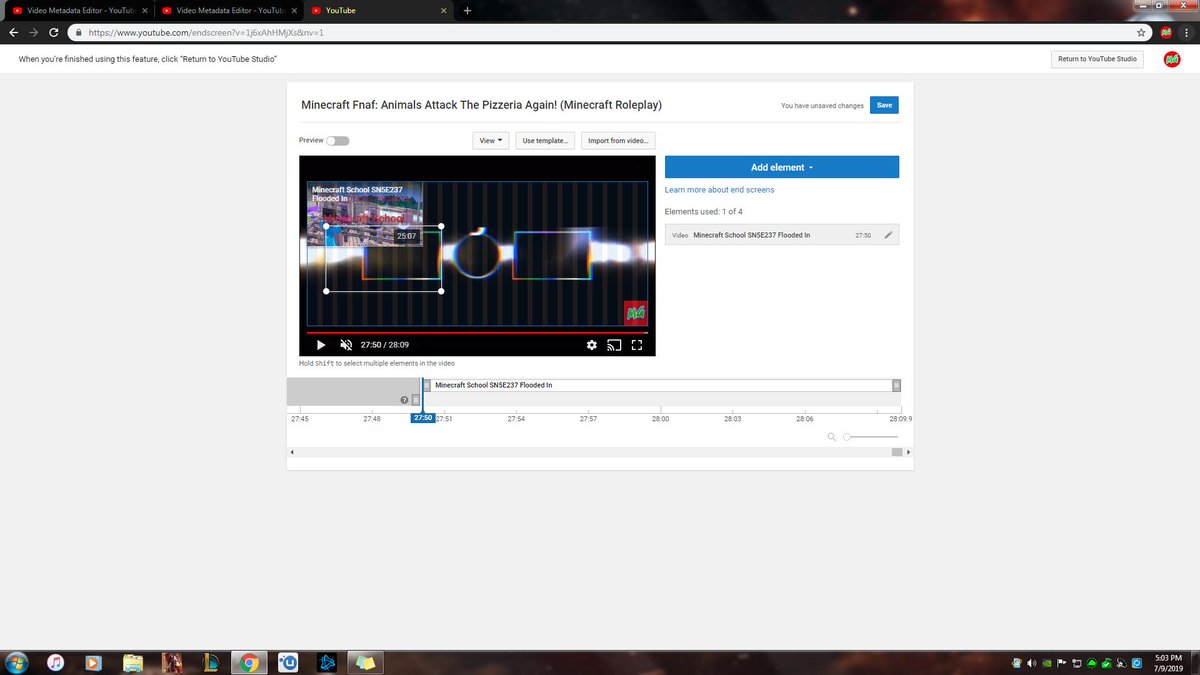Bookmark this page with the star icon

coord(1141,32)
